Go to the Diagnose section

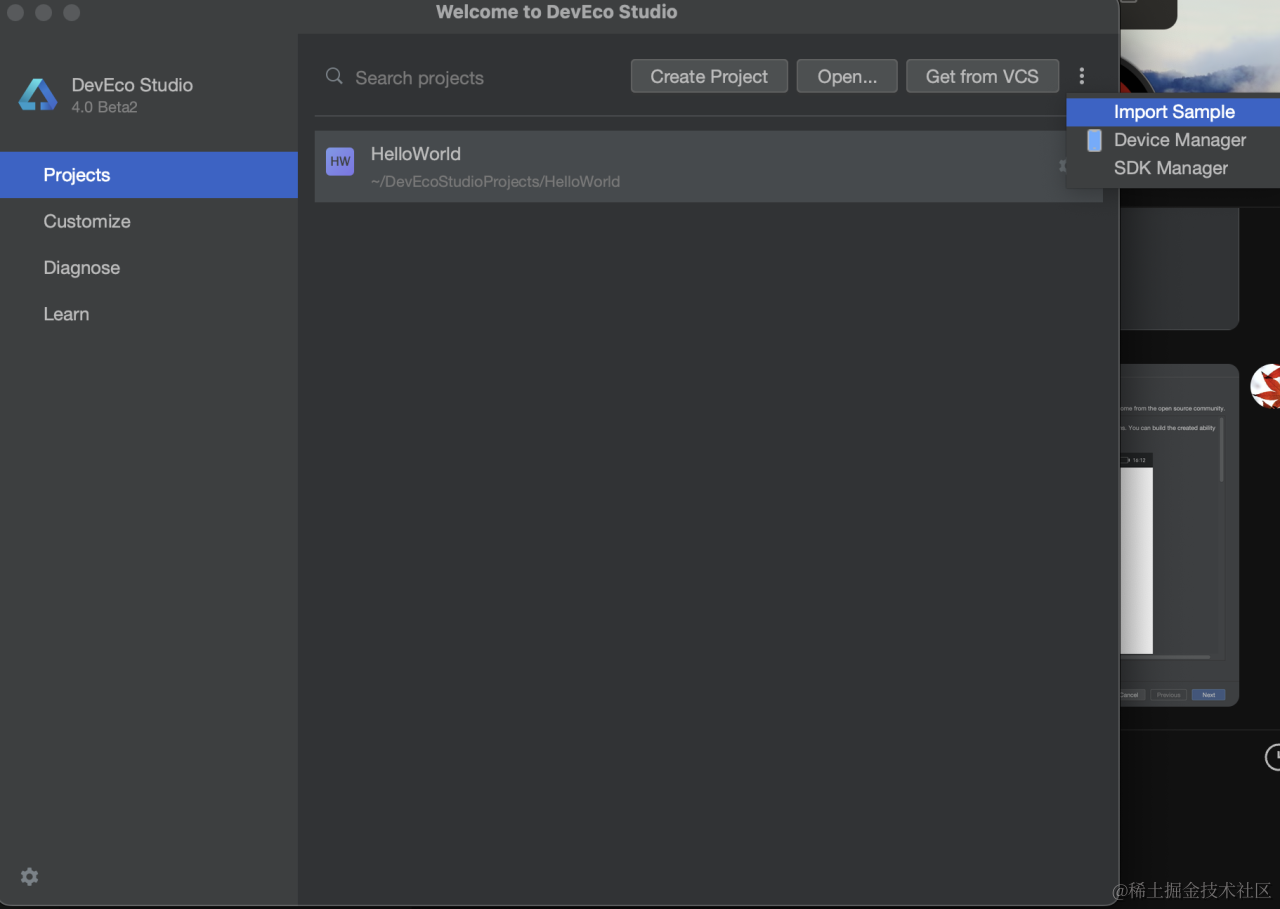pyautogui.click(x=149, y=267)
